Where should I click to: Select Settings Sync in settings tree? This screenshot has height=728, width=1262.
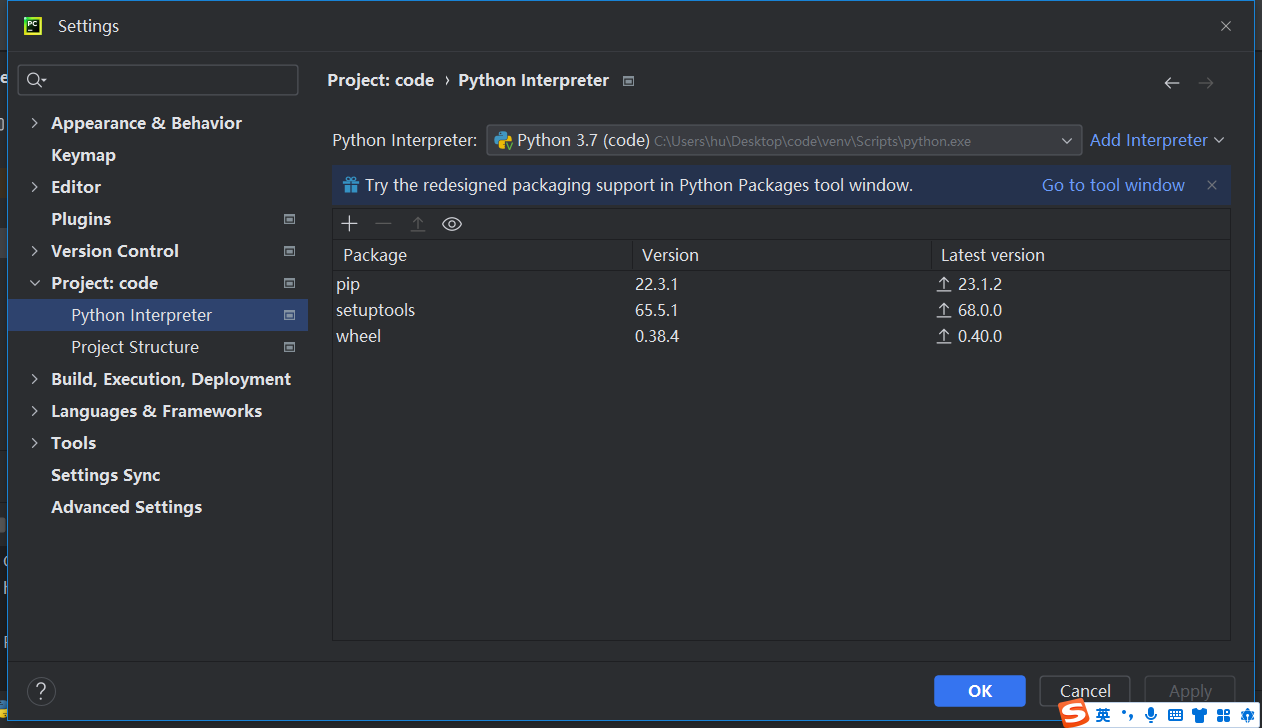point(105,475)
